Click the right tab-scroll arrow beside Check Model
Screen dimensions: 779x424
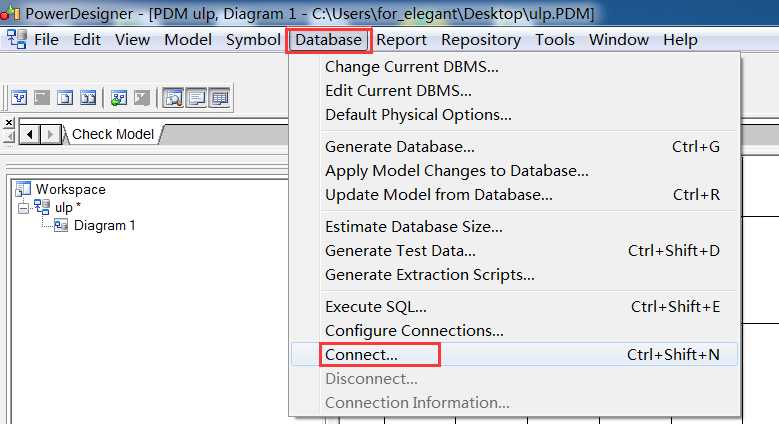click(50, 134)
